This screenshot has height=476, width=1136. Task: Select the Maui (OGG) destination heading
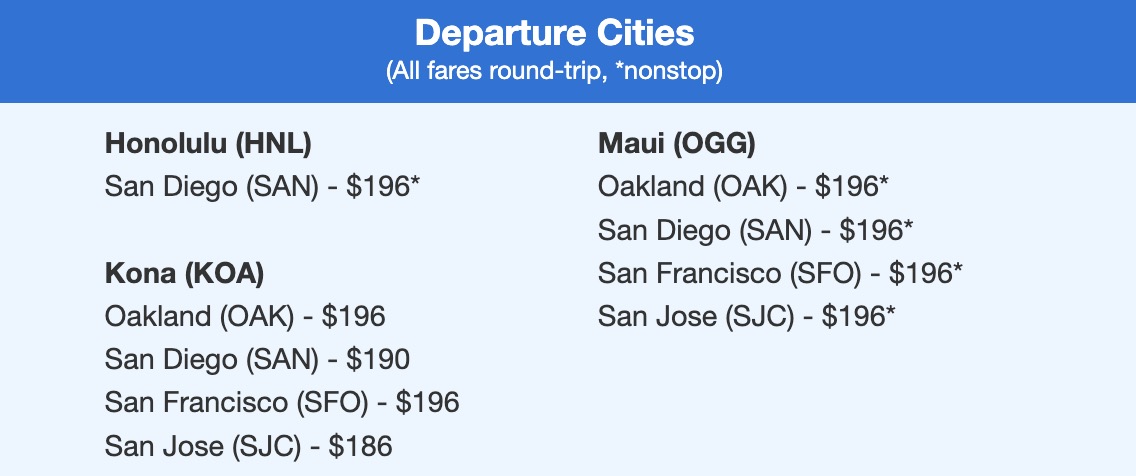click(x=676, y=144)
